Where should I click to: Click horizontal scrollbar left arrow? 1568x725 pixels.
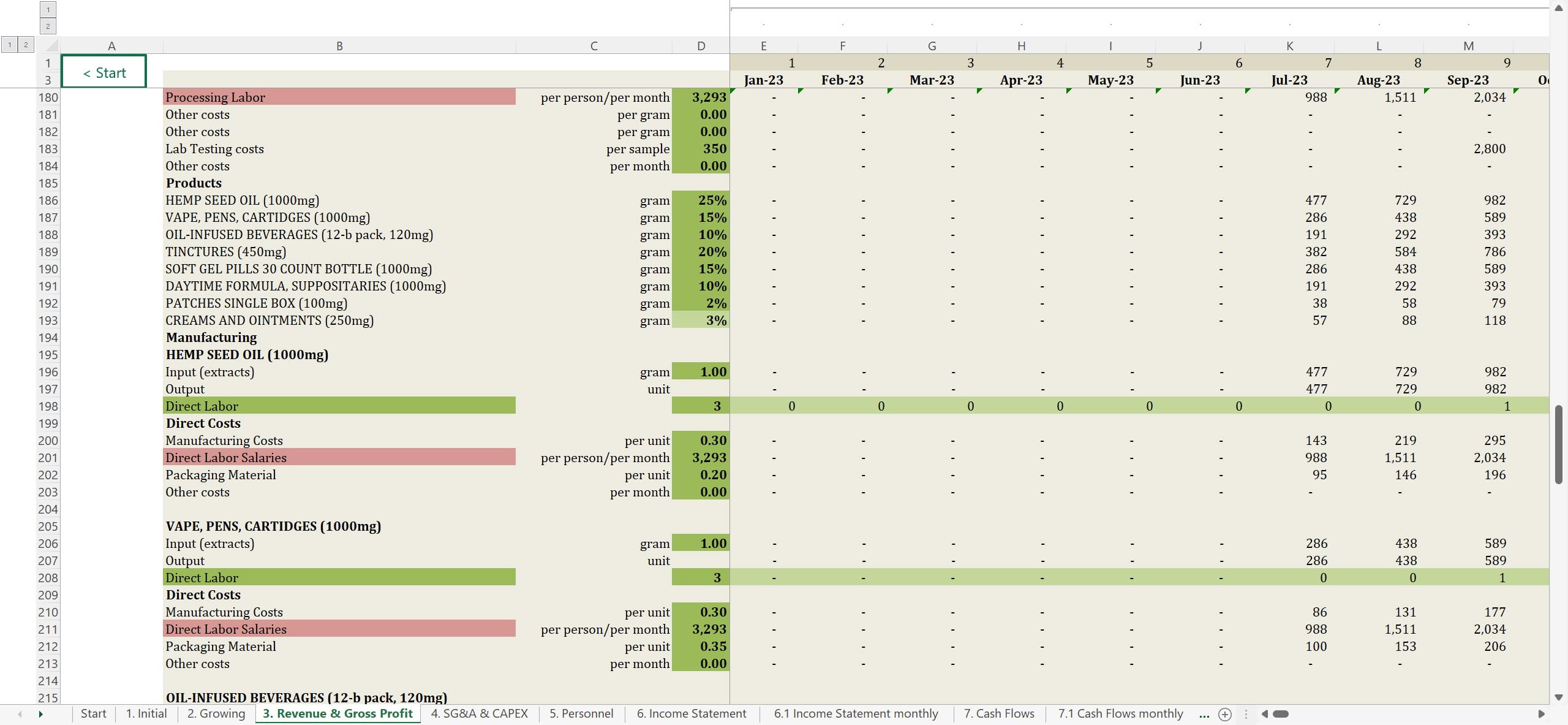point(1265,714)
